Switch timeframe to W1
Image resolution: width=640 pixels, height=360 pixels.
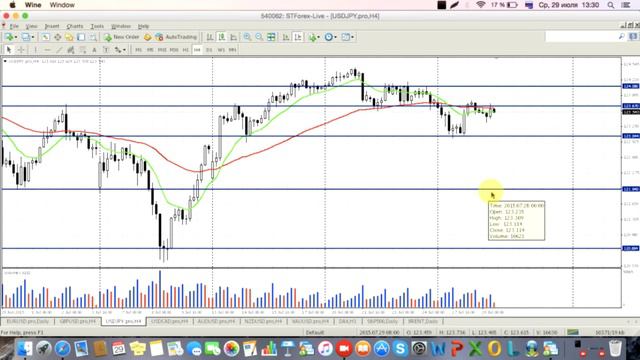pyautogui.click(x=221, y=50)
